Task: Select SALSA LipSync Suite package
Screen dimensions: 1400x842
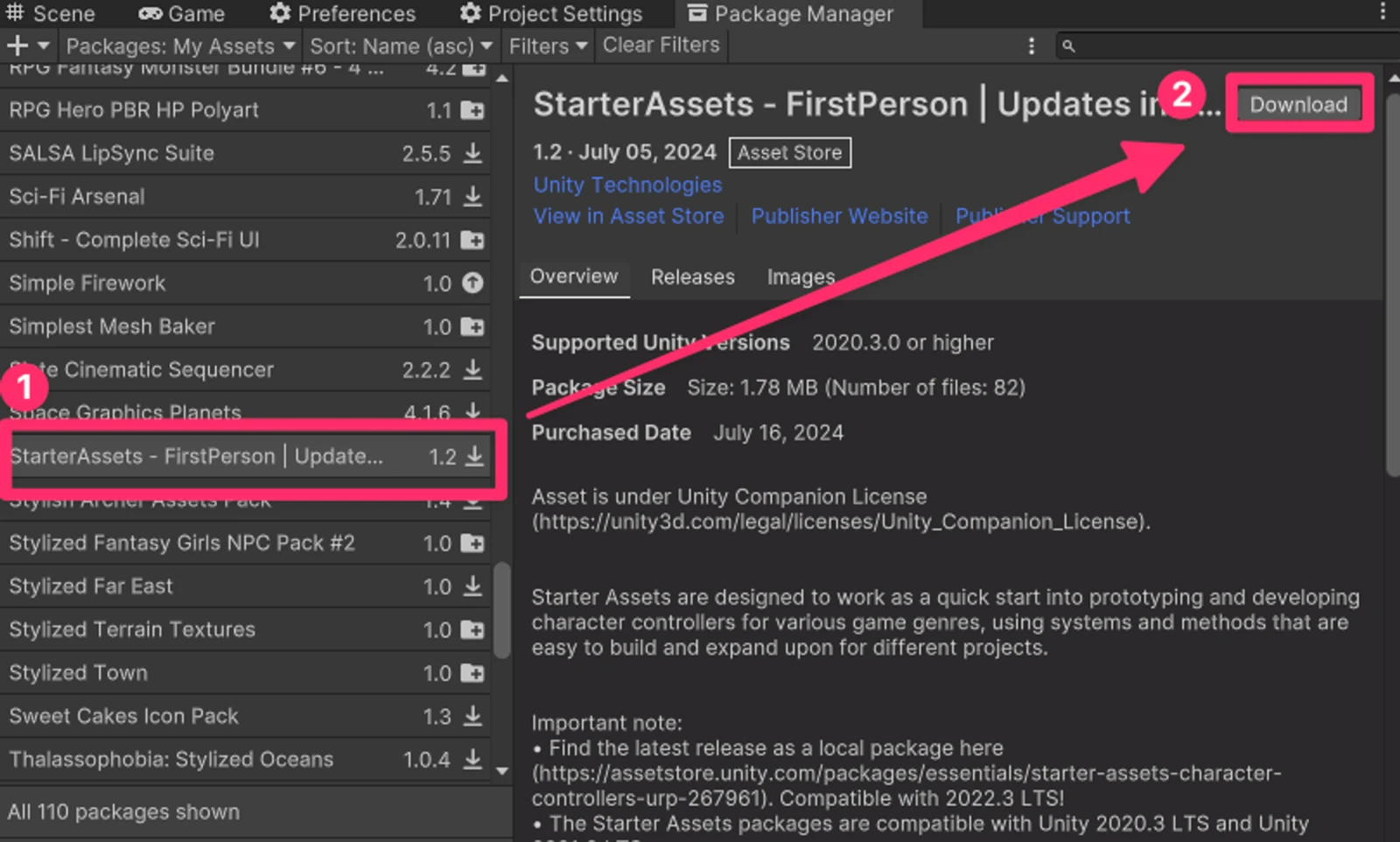Action: (x=245, y=153)
